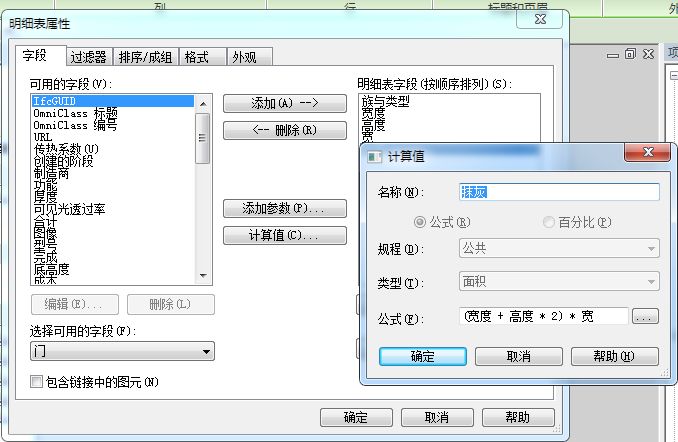This screenshot has width=678, height=442.
Task: Click available fields scrollbar up arrow
Action: pos(203,104)
